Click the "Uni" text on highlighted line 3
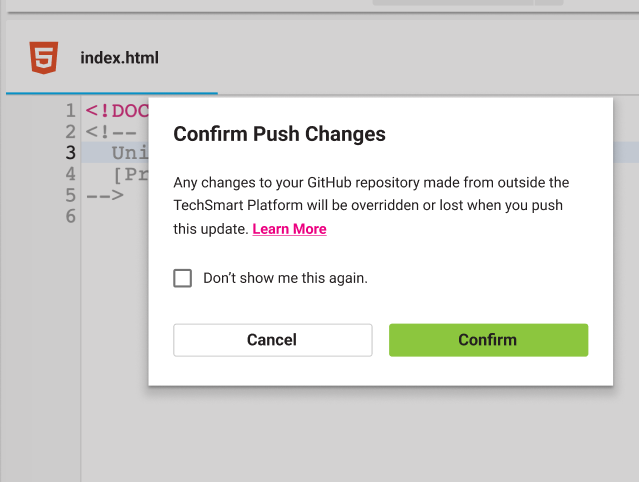Image resolution: width=639 pixels, height=482 pixels. coord(130,153)
